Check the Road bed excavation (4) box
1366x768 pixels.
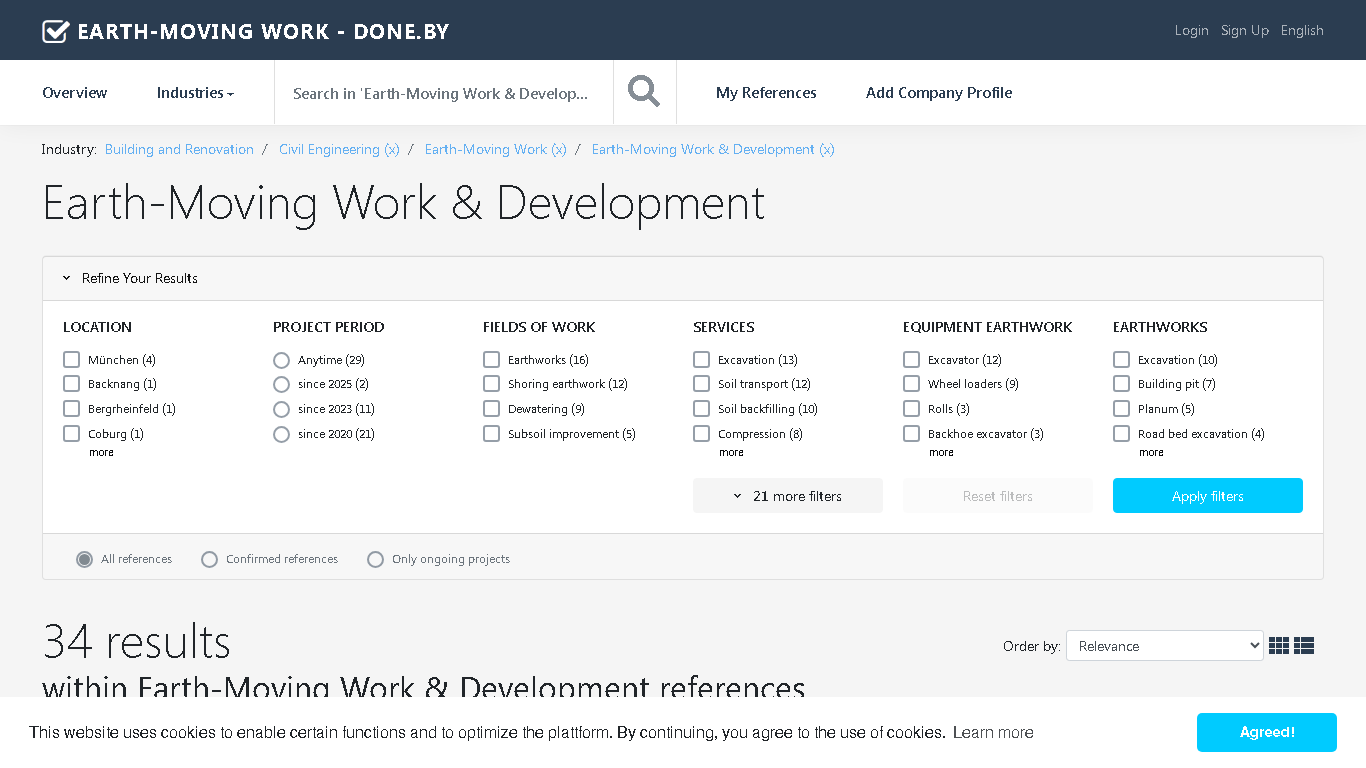coord(1121,433)
